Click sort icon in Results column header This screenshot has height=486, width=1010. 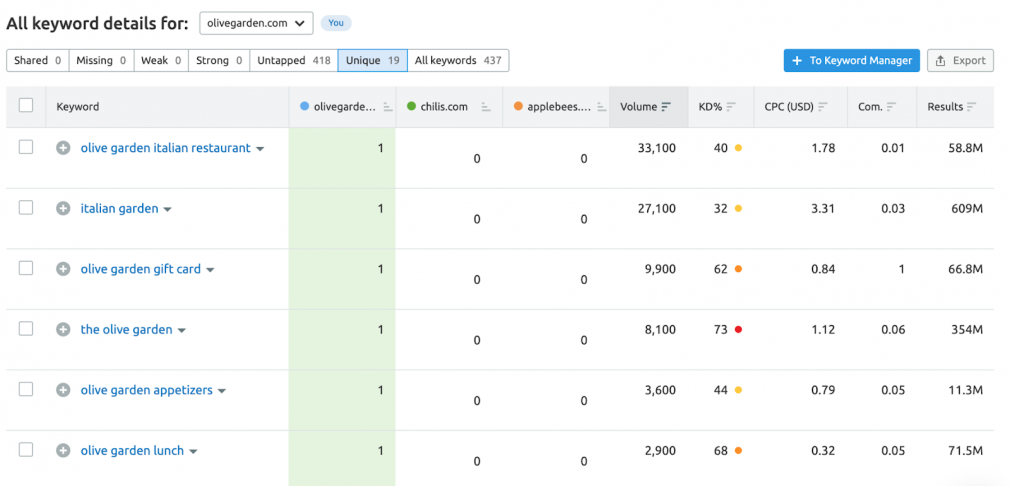(971, 107)
